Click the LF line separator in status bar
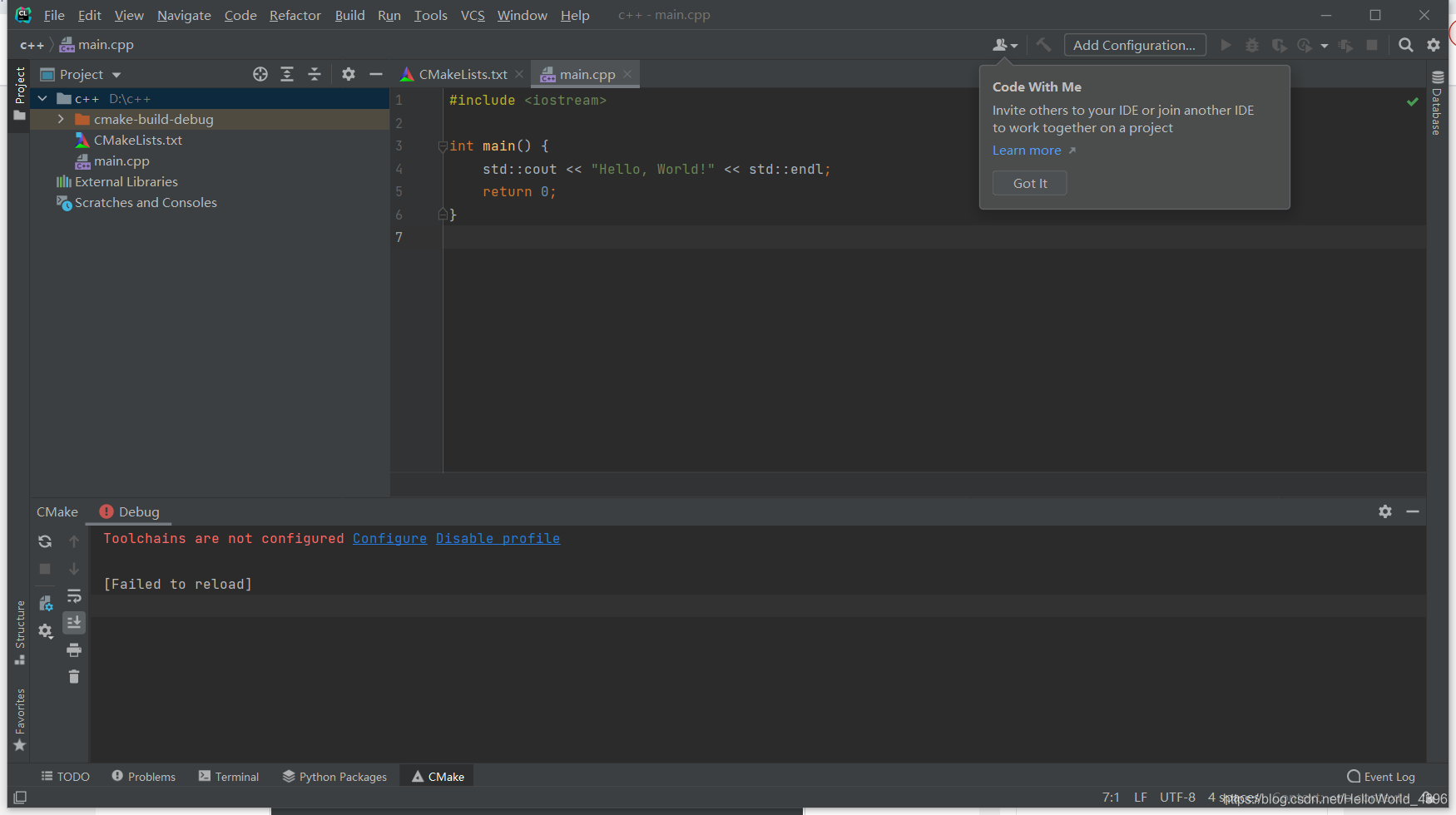 point(1141,797)
